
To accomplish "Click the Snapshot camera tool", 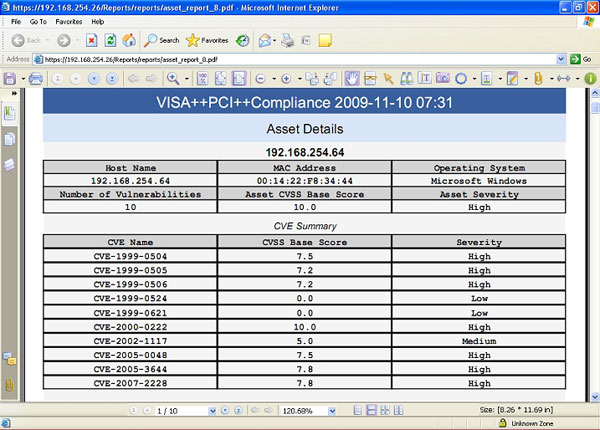I will click(x=443, y=79).
